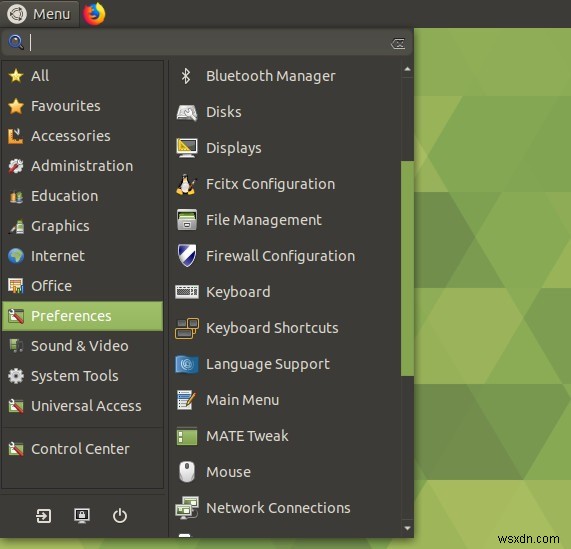Open the Education category

click(83, 196)
